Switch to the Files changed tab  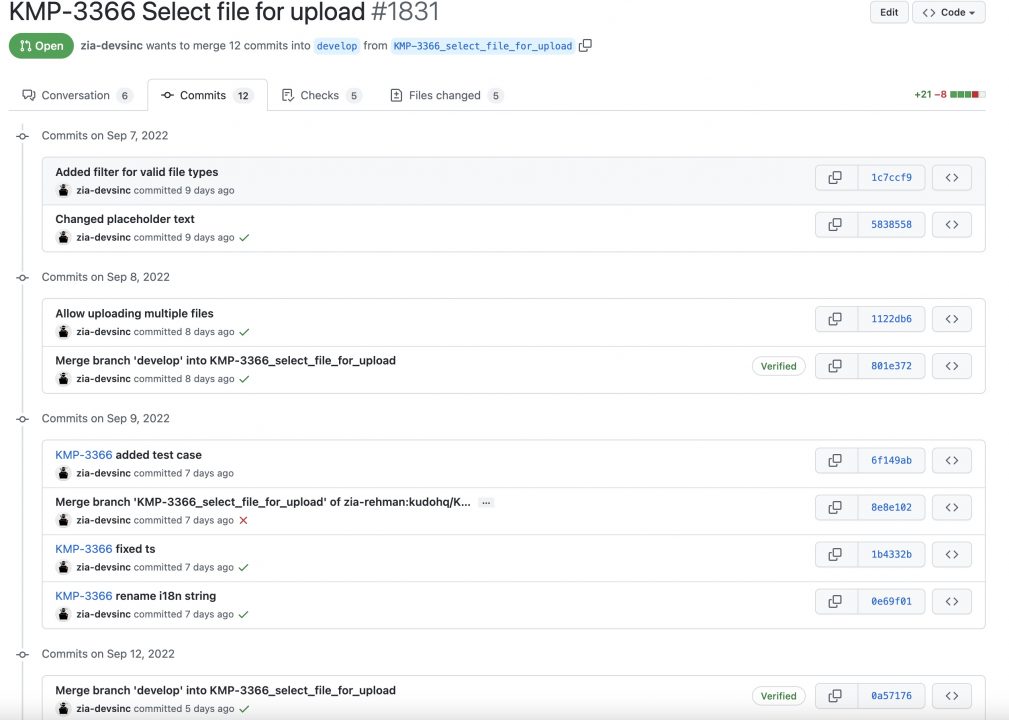click(444, 94)
